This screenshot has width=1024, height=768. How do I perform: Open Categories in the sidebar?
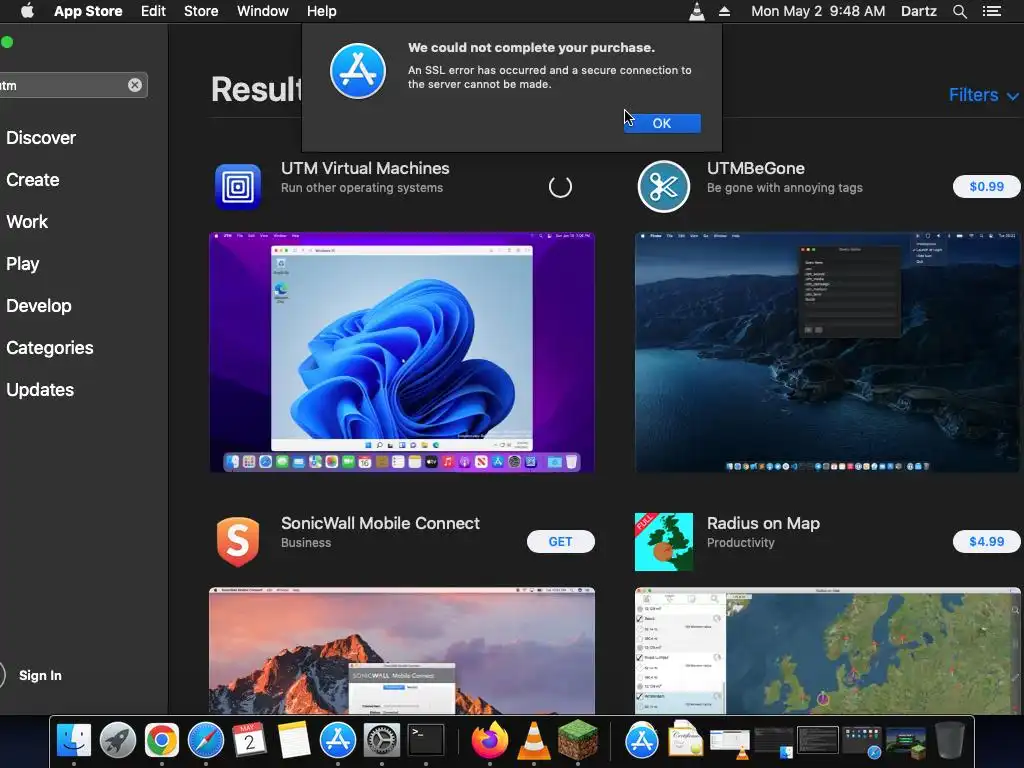click(x=50, y=347)
